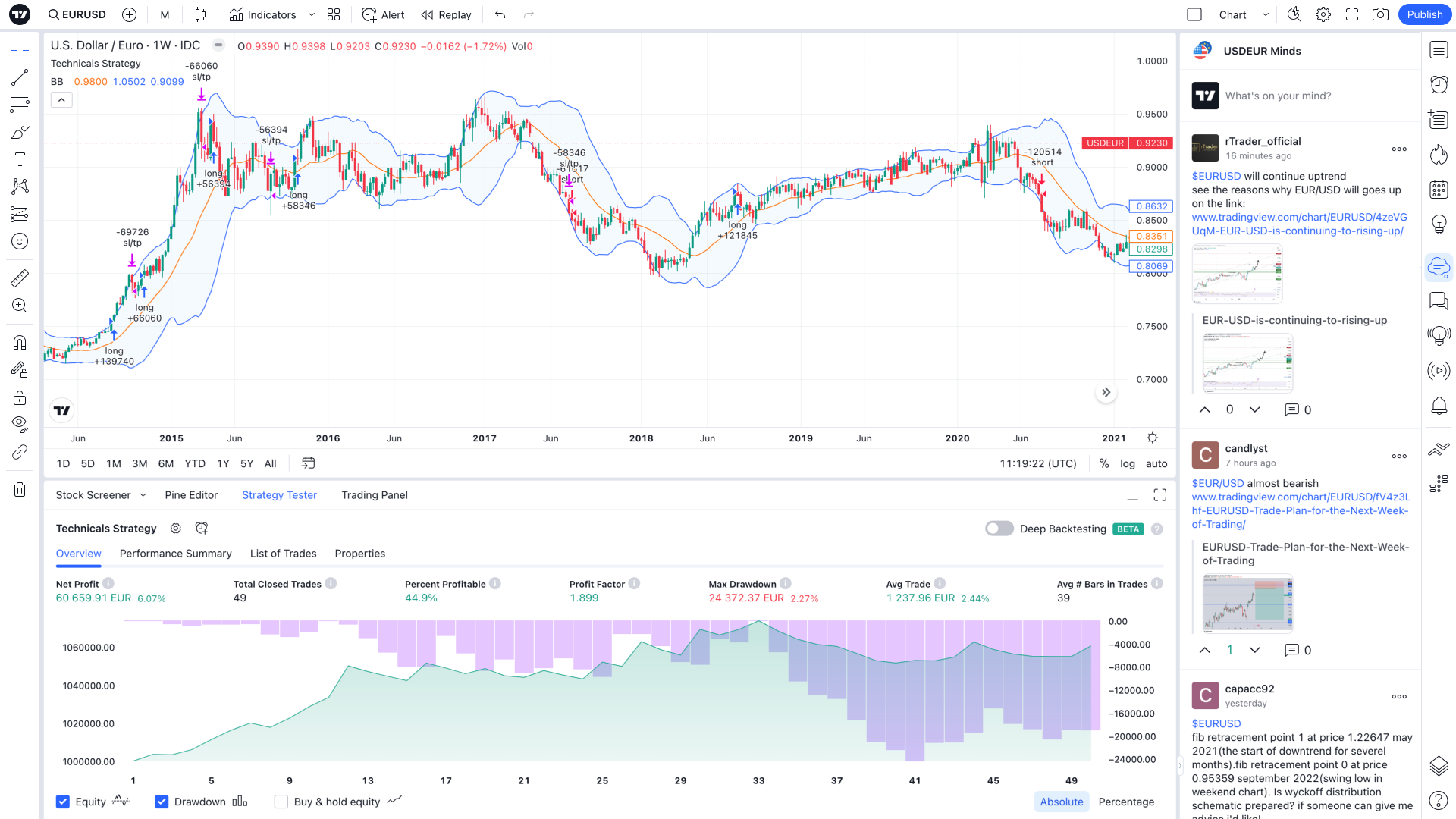Open the go to date icon
1456x819 pixels.
[308, 463]
